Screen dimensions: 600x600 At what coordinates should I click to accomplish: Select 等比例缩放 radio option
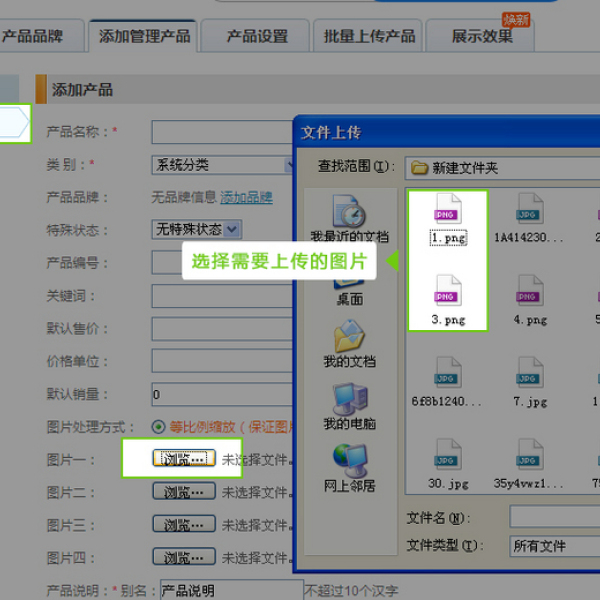[x=158, y=427]
